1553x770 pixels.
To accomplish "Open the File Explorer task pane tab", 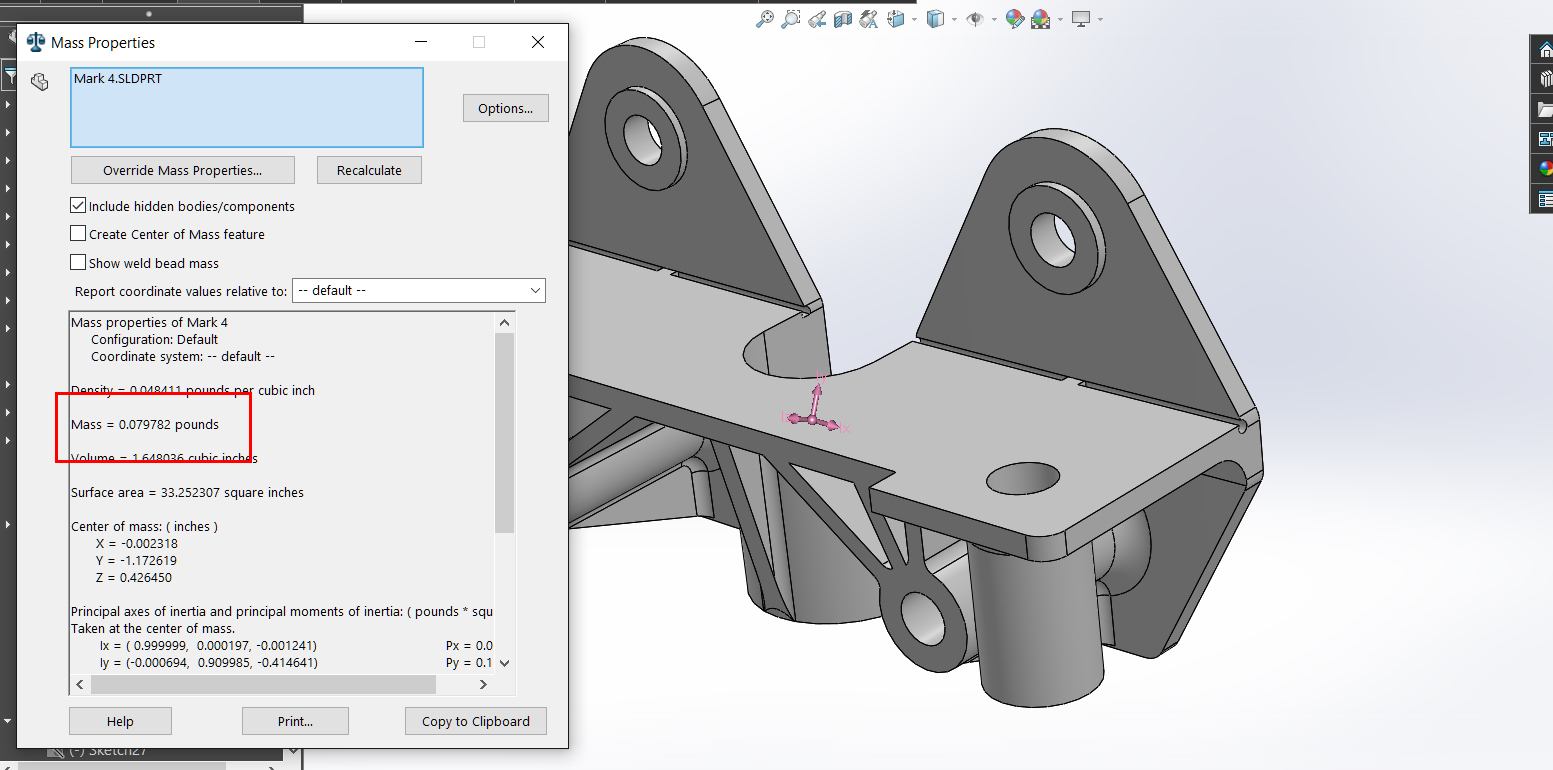I will tap(1543, 109).
